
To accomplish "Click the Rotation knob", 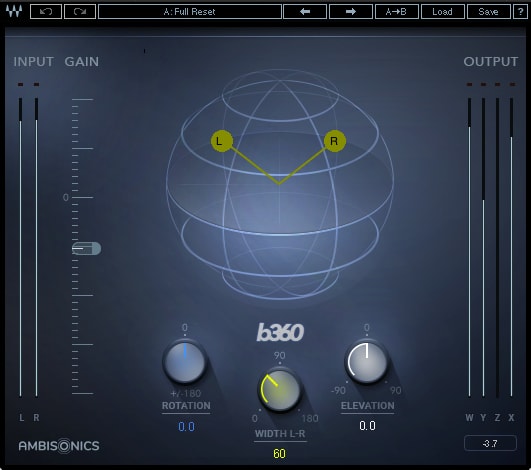I will pyautogui.click(x=185, y=362).
